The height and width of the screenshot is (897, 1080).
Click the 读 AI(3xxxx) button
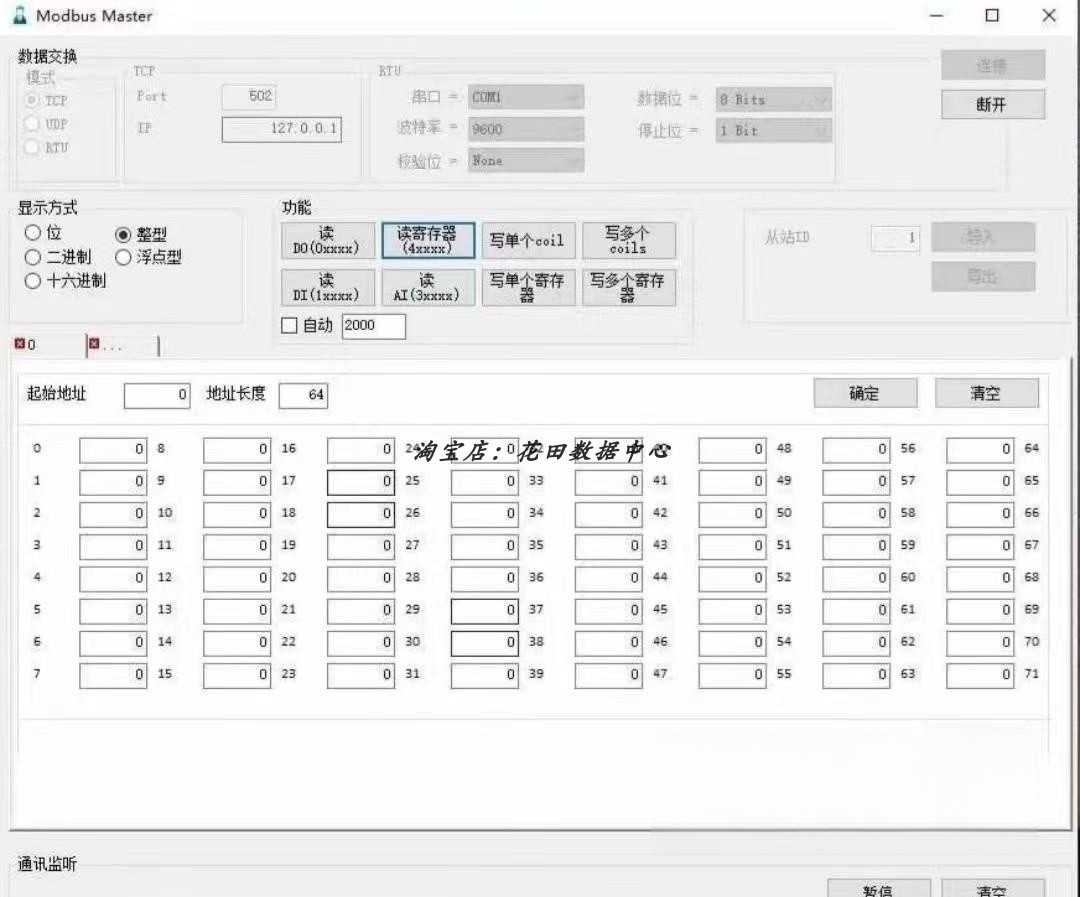coord(428,287)
